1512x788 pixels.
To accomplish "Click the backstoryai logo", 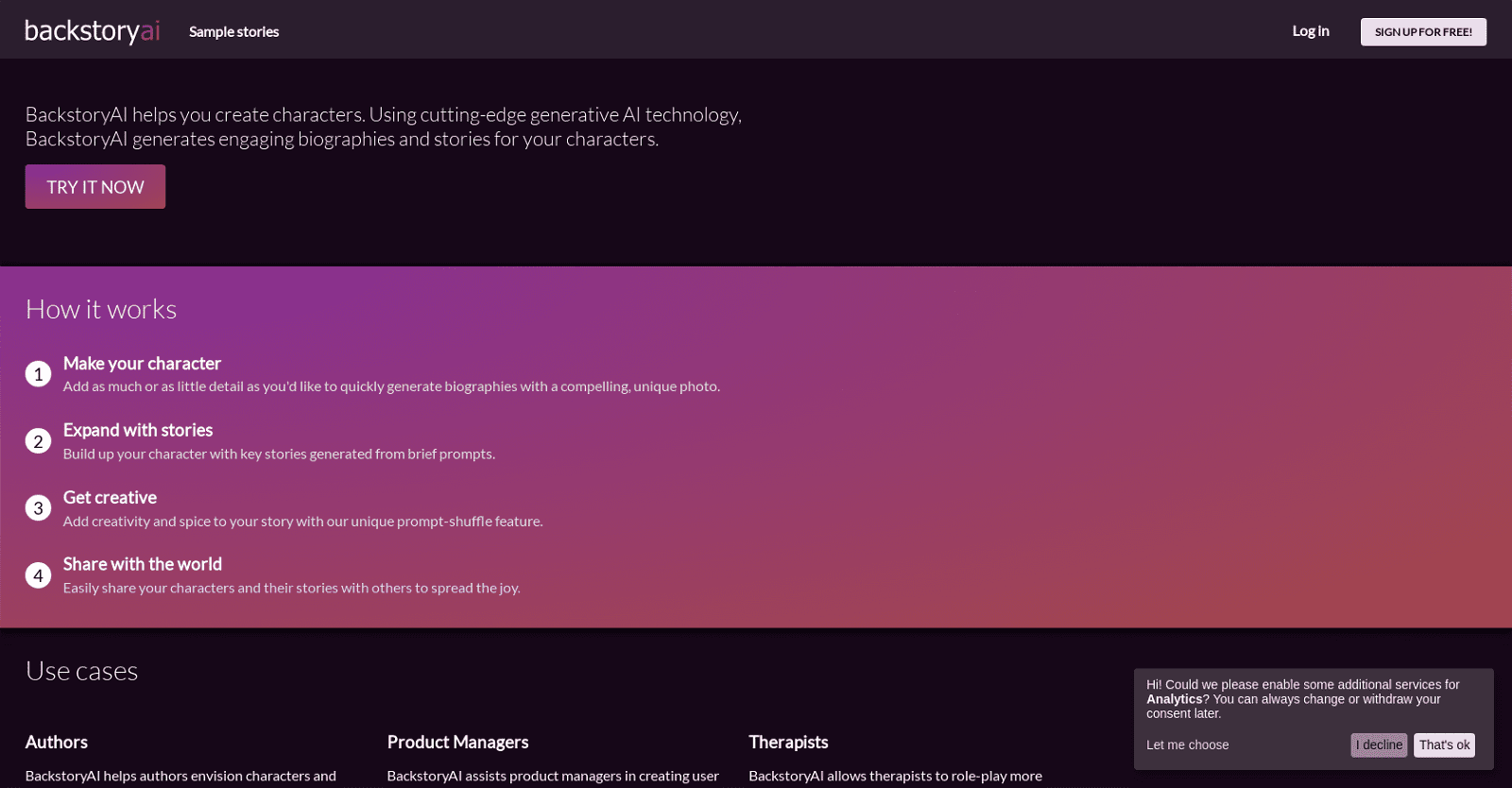I will pos(92,31).
